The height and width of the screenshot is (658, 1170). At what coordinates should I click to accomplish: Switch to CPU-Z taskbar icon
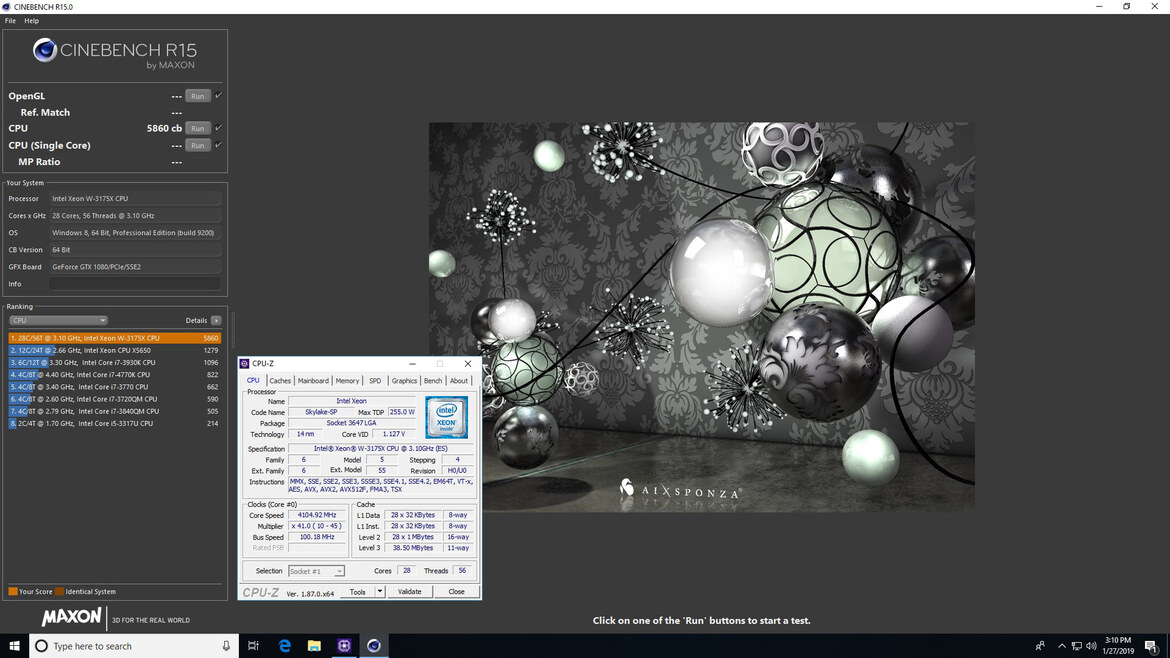pyautogui.click(x=344, y=646)
